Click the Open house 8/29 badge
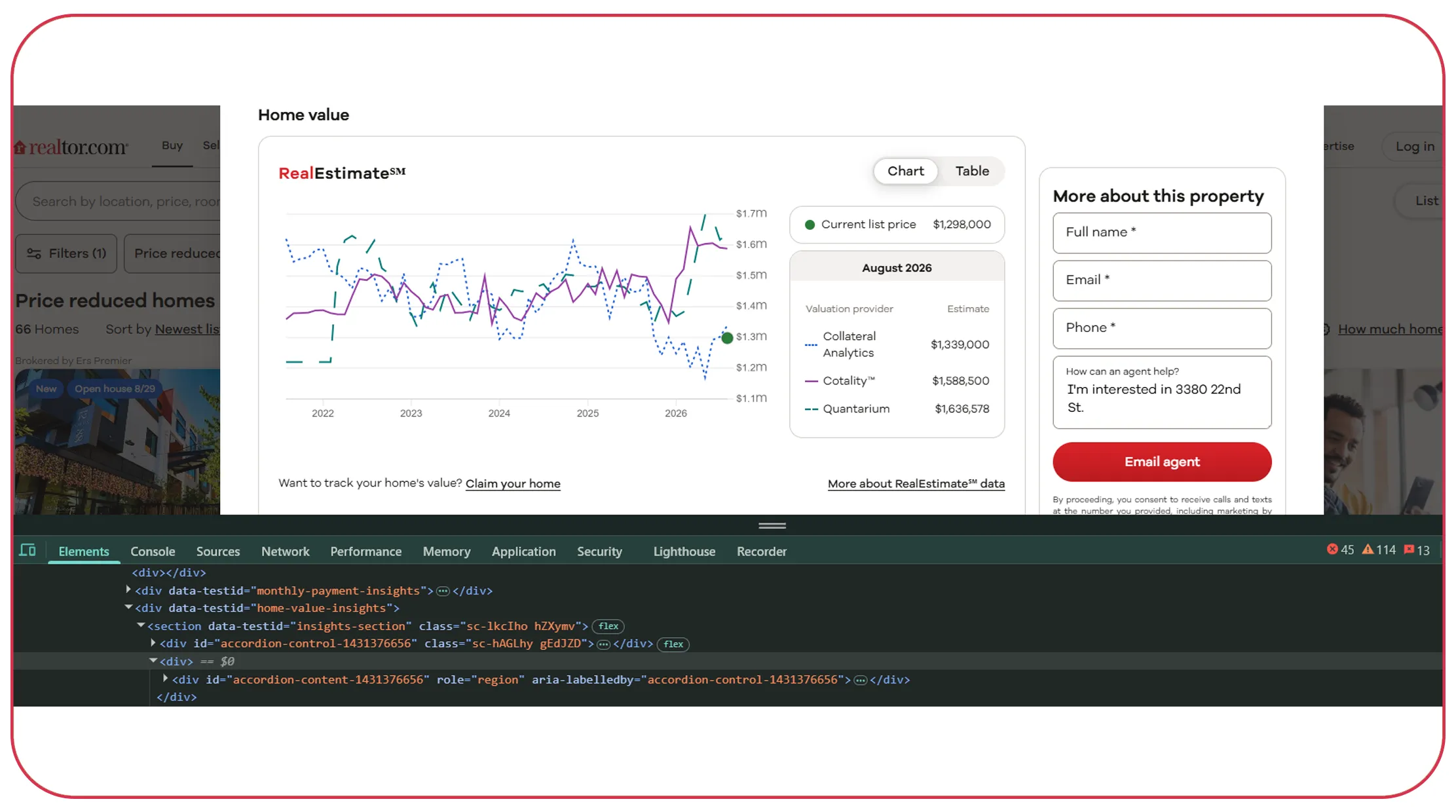 coord(115,388)
